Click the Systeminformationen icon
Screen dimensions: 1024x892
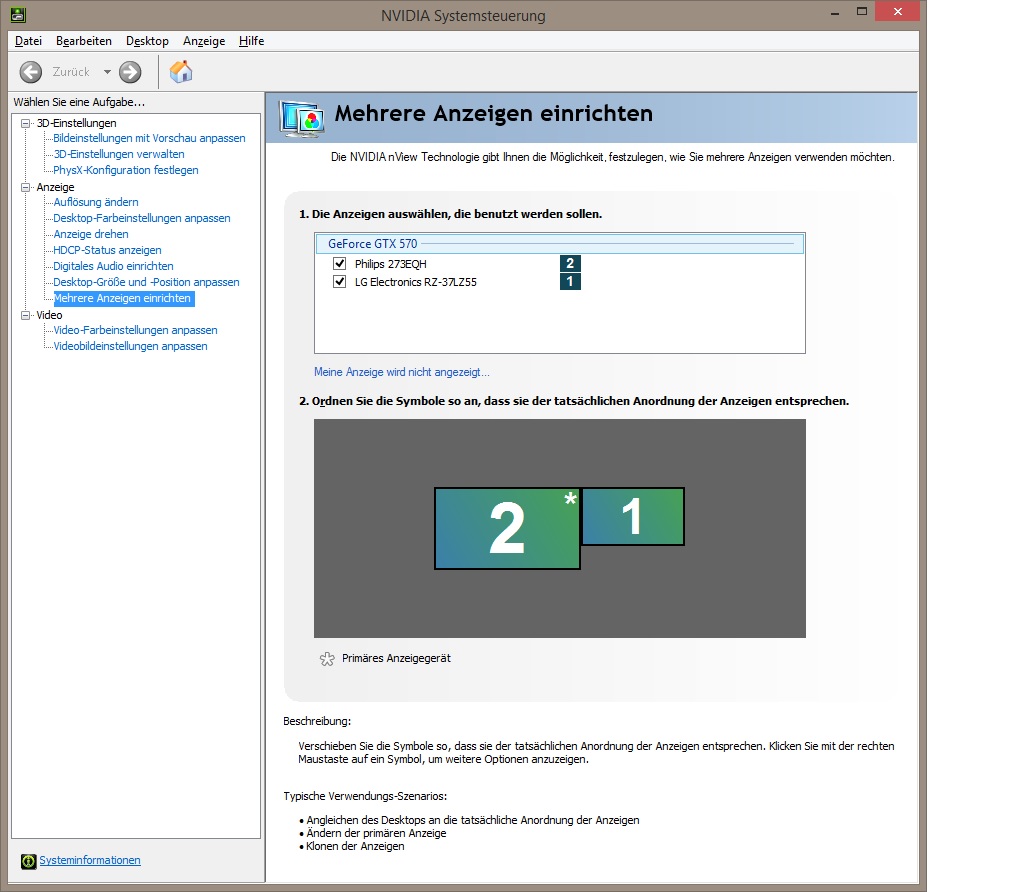pos(28,861)
